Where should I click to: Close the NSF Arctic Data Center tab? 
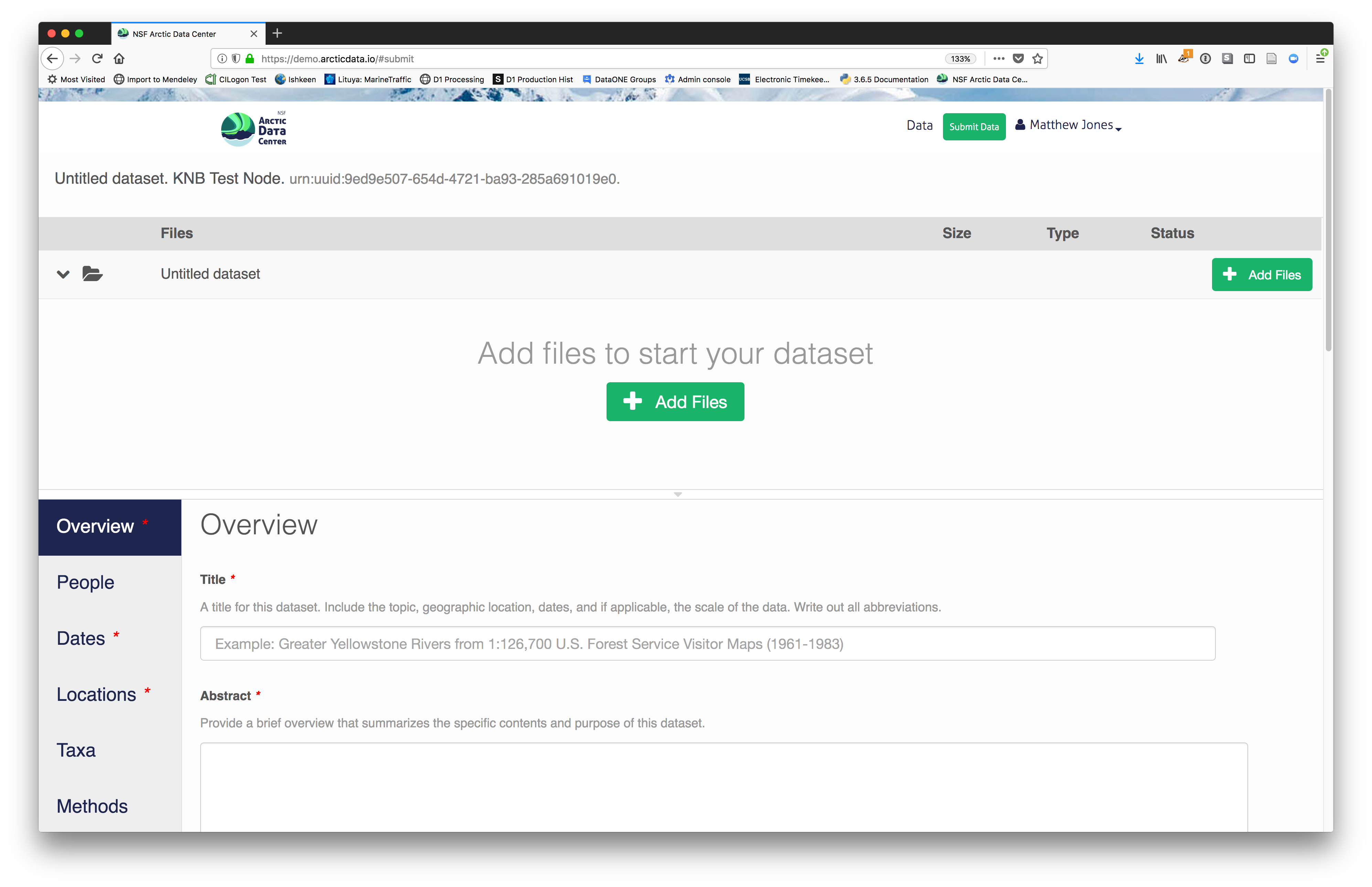[254, 34]
